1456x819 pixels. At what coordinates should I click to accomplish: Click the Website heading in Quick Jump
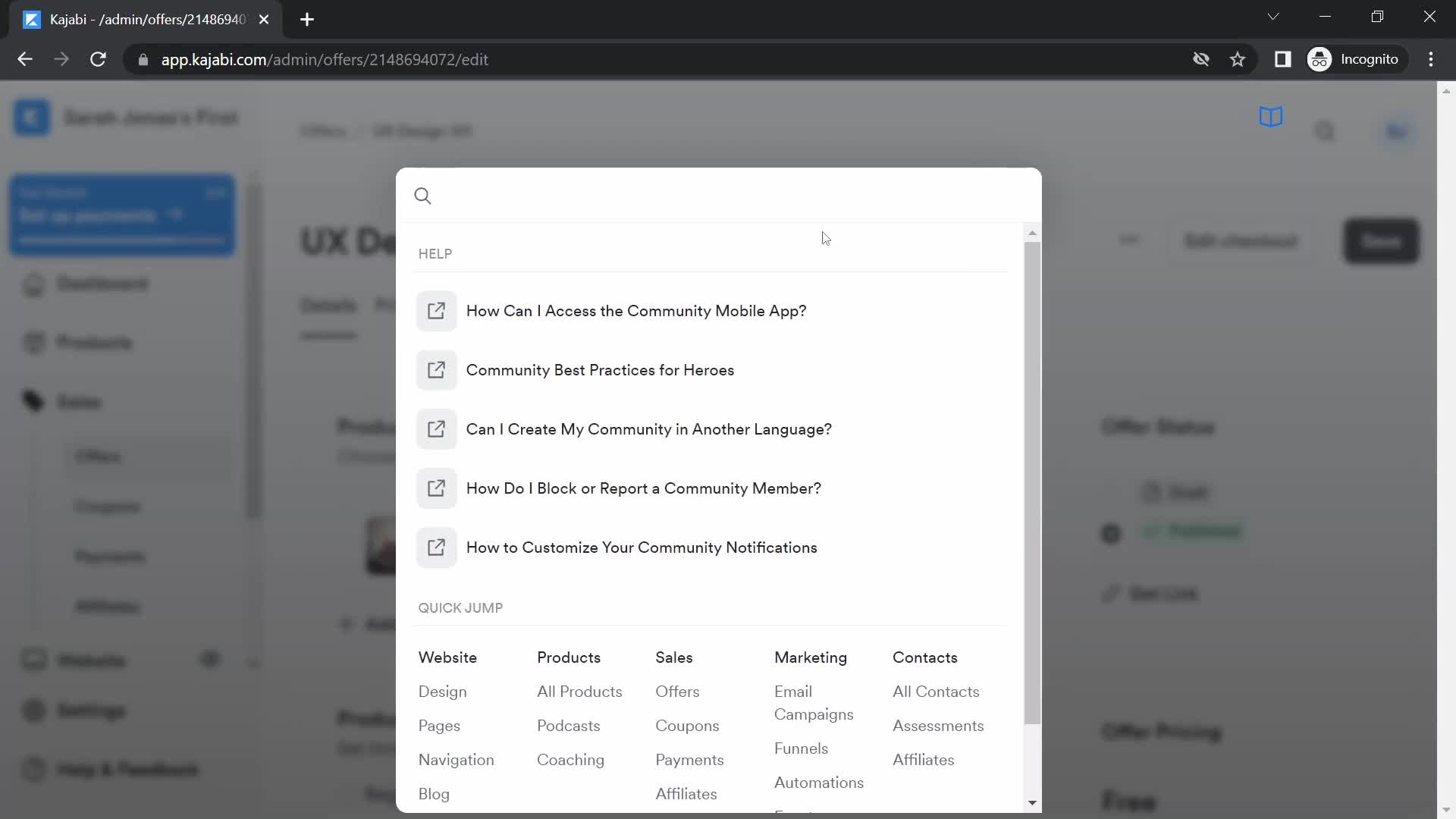click(448, 657)
